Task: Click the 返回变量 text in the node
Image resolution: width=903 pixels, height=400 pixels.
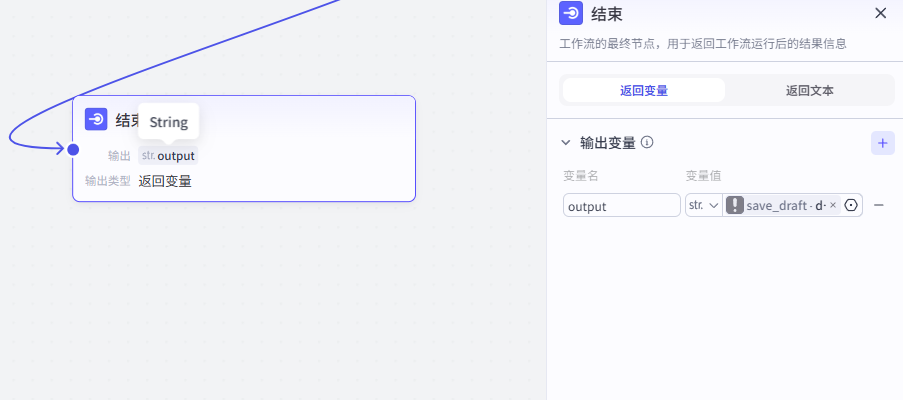Action: [x=165, y=181]
